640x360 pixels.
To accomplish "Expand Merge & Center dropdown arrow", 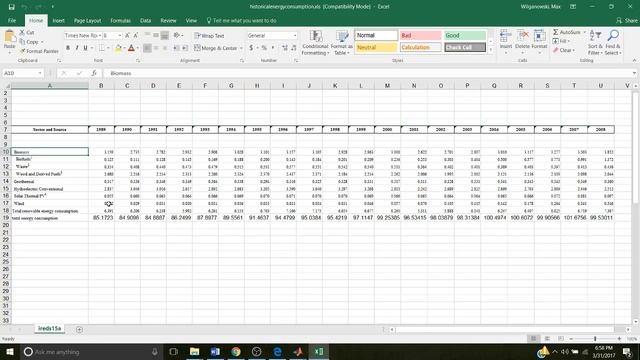I will tap(241, 48).
